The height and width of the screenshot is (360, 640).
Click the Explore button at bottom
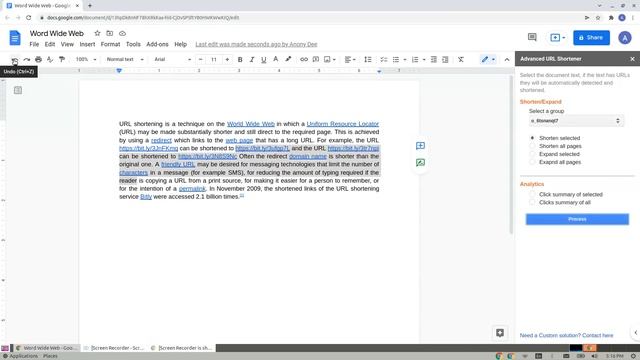[500, 333]
